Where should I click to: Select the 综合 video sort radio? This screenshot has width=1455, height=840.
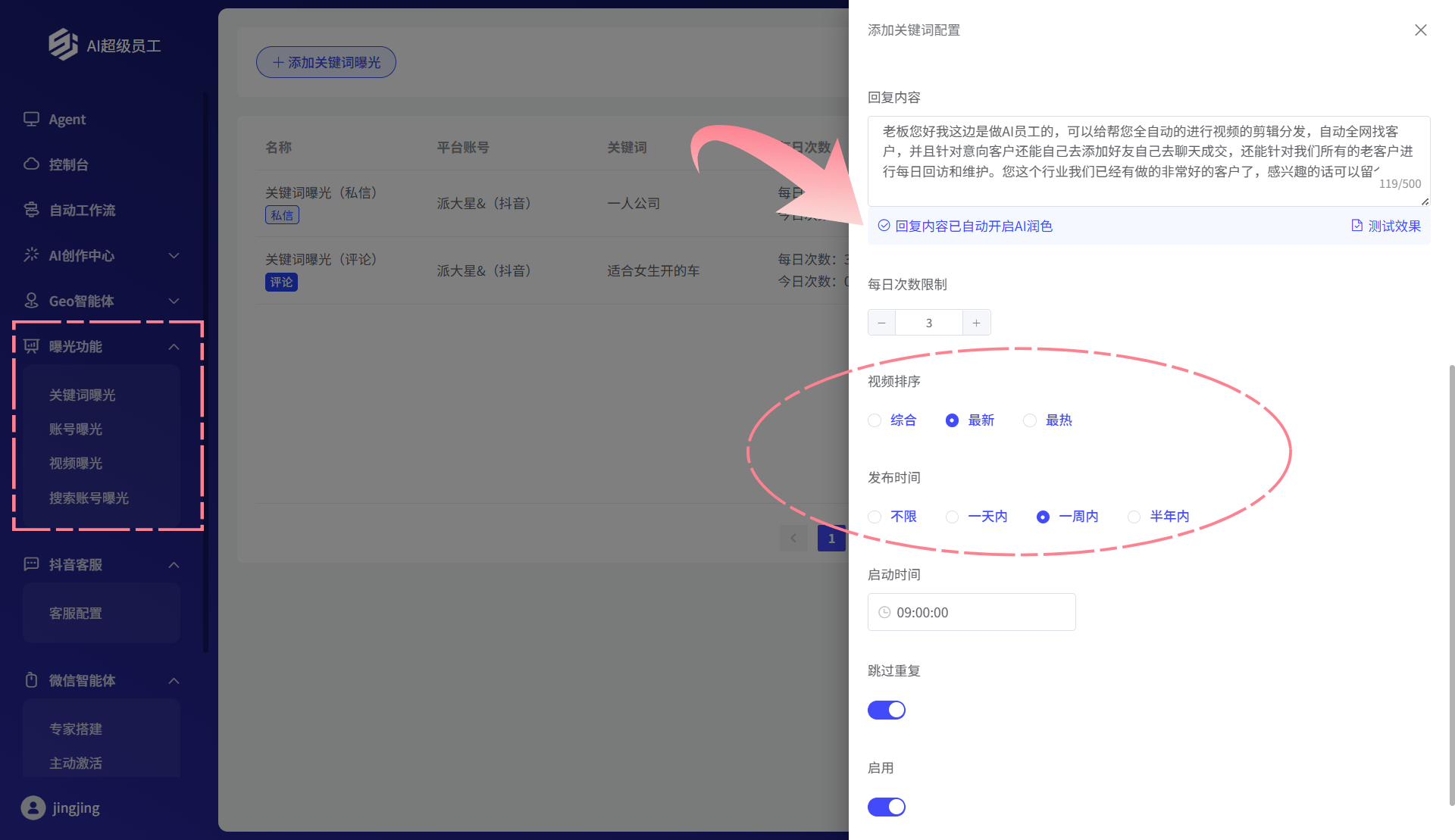click(875, 420)
